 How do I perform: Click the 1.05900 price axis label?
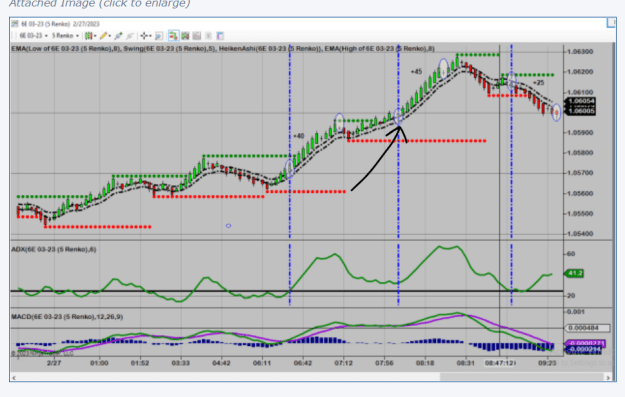tap(580, 133)
